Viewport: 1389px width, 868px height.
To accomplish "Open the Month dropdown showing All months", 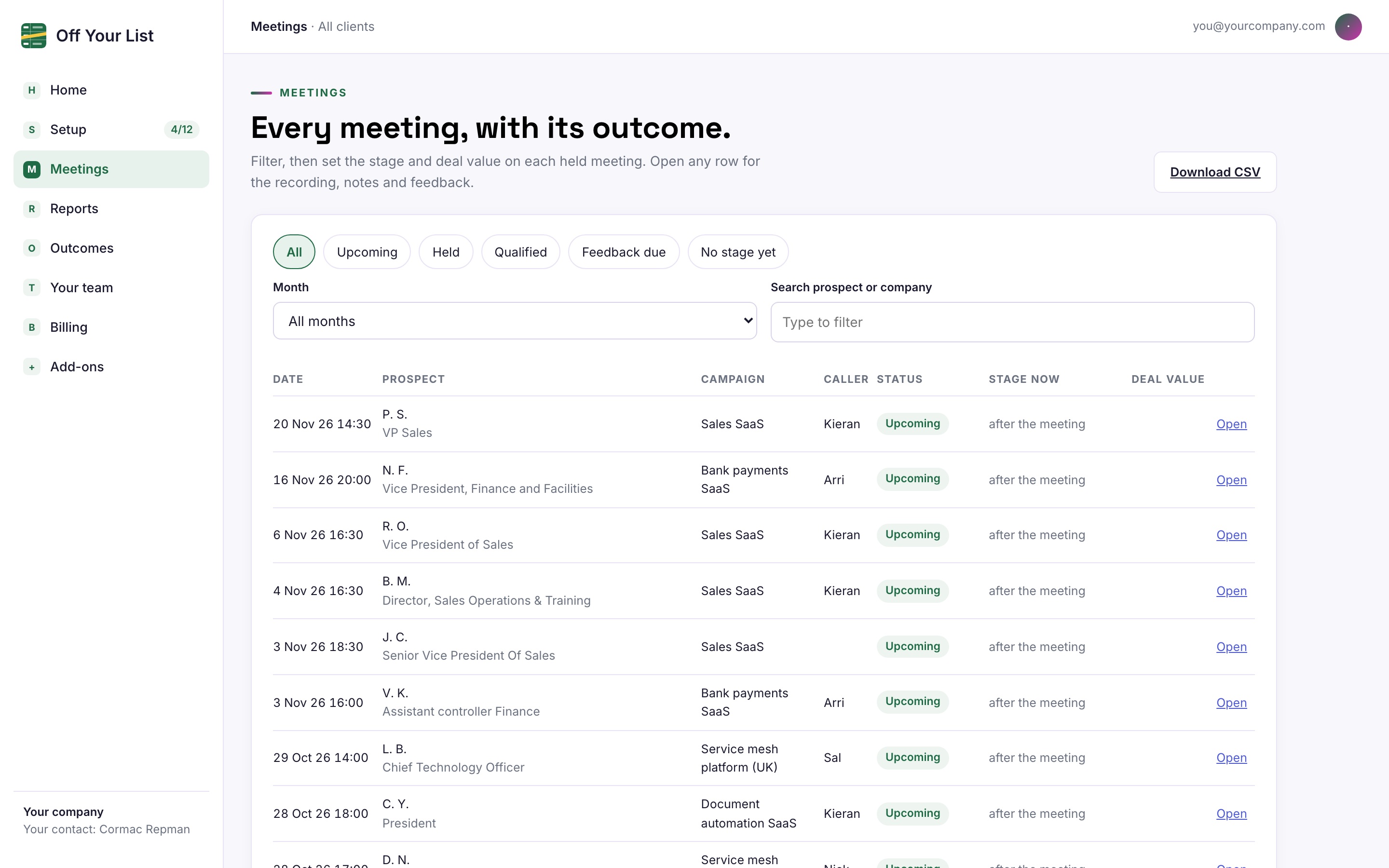I will point(515,321).
